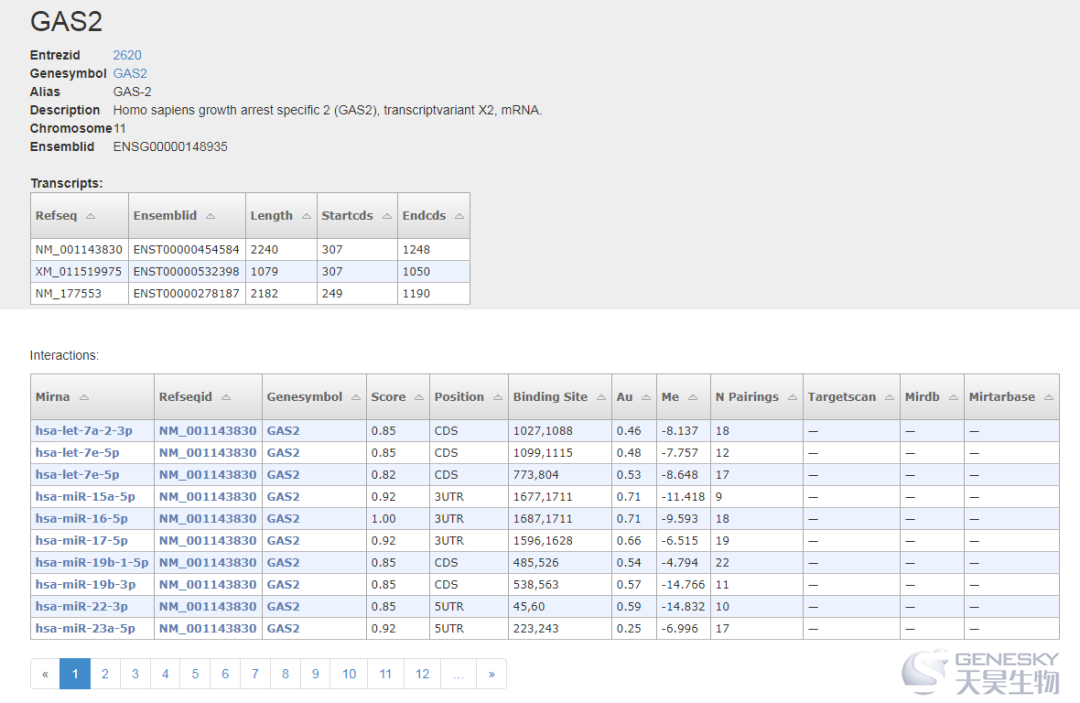Click the Genesymbol column sort arrow

coord(356,397)
